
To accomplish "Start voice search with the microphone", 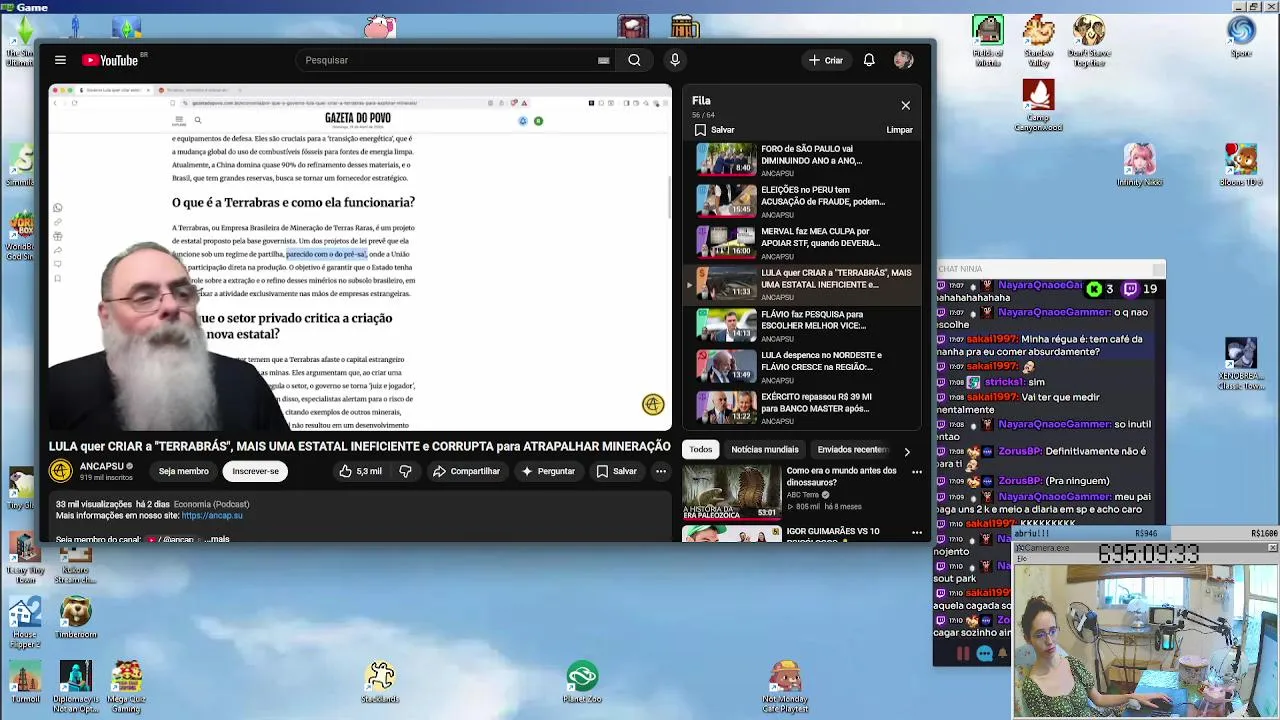I will point(675,60).
